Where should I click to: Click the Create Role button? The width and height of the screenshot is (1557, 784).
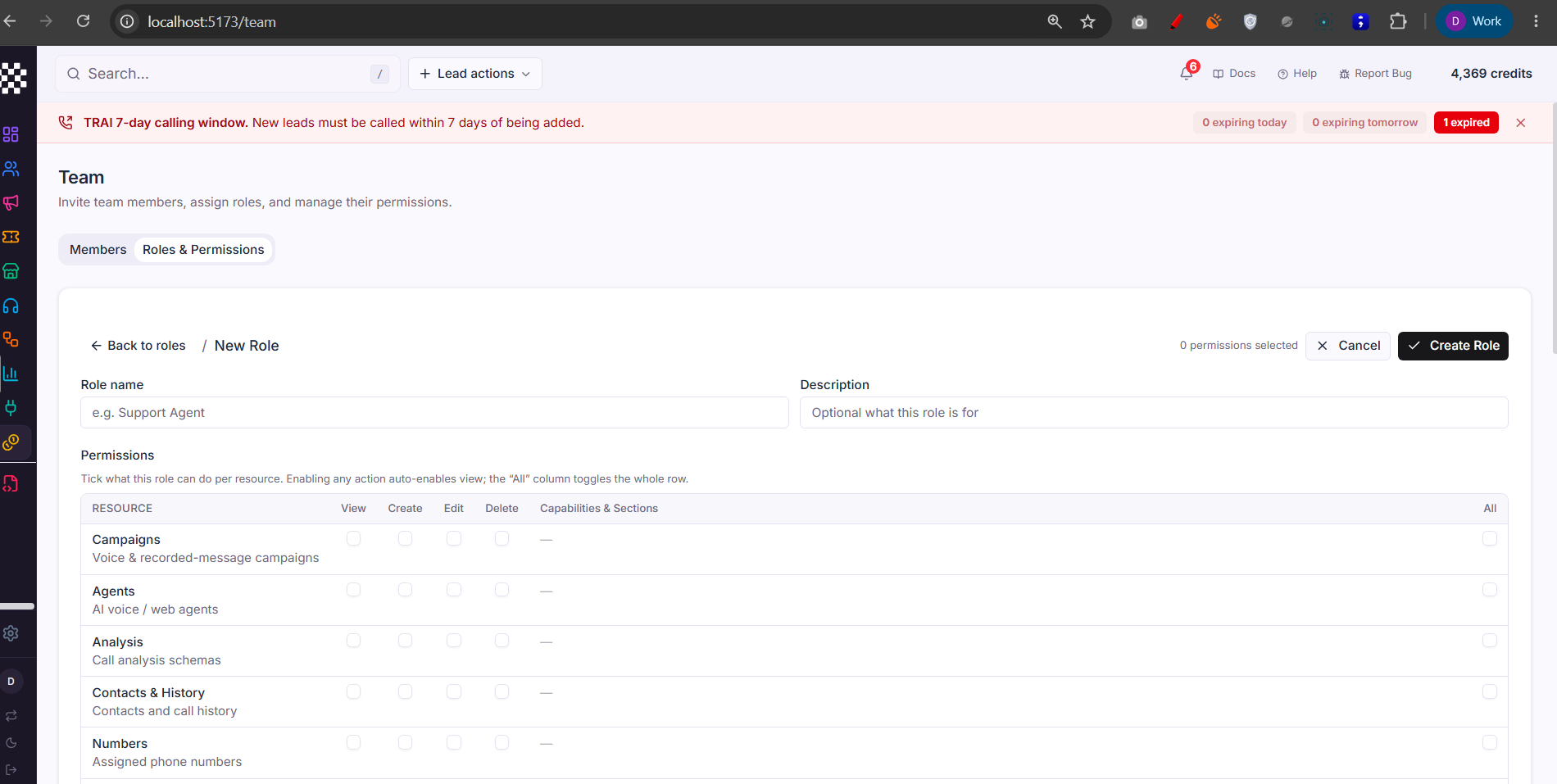[1453, 346]
